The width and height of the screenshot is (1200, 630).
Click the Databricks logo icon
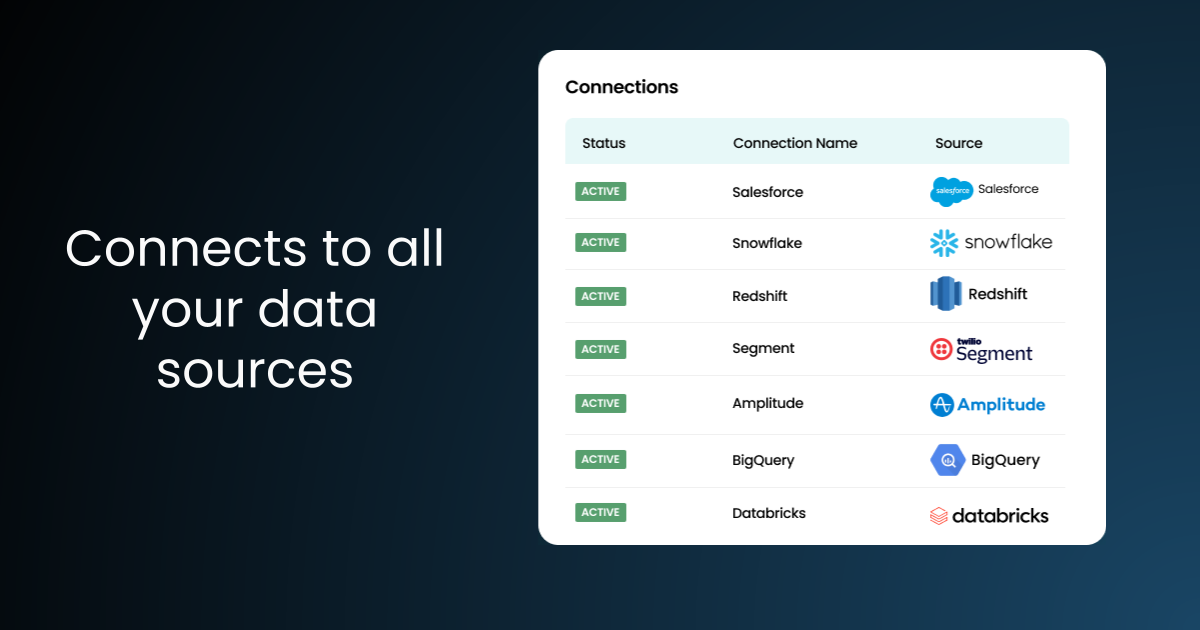[x=938, y=516]
